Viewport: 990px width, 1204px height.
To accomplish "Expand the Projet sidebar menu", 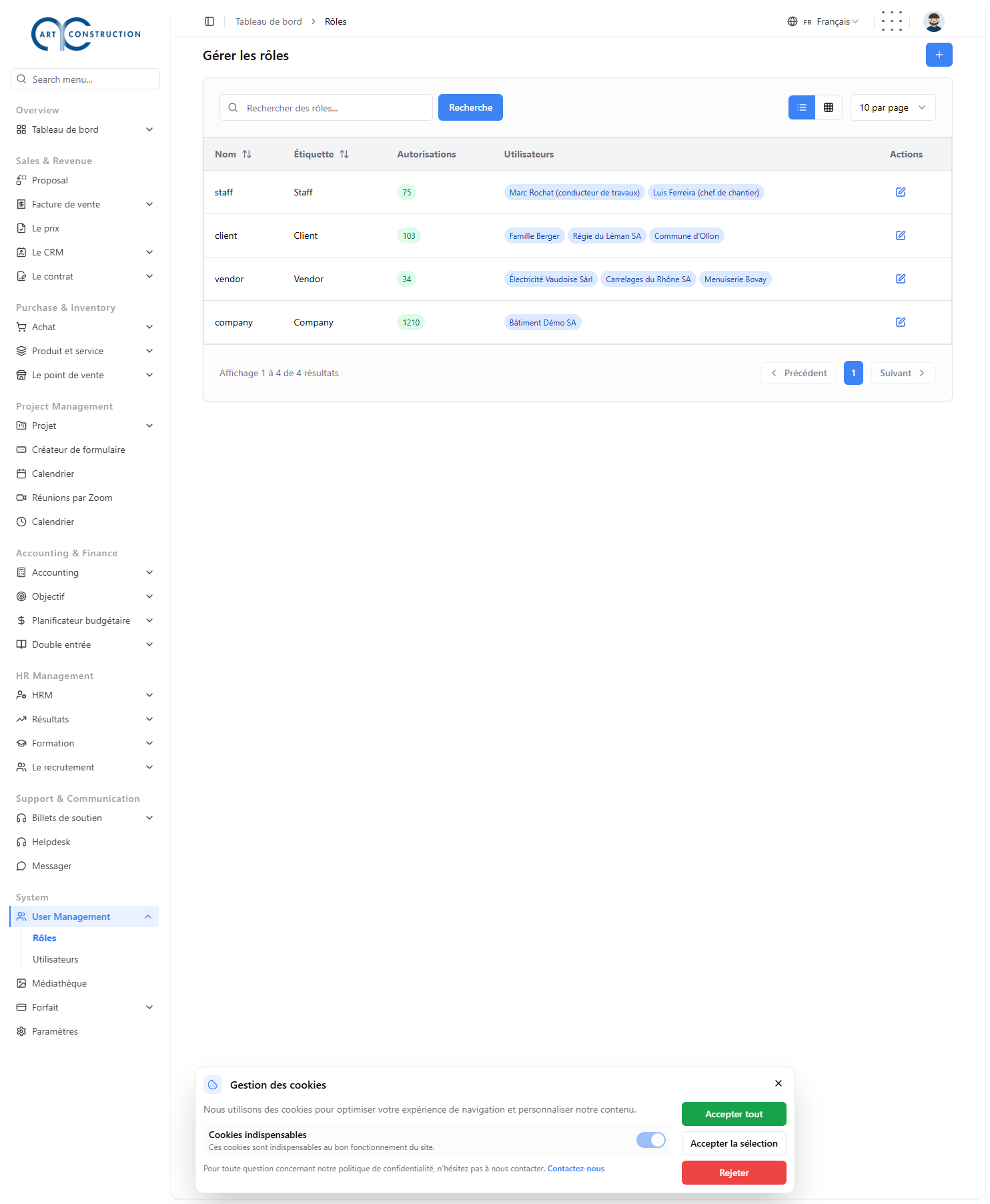I will point(85,426).
